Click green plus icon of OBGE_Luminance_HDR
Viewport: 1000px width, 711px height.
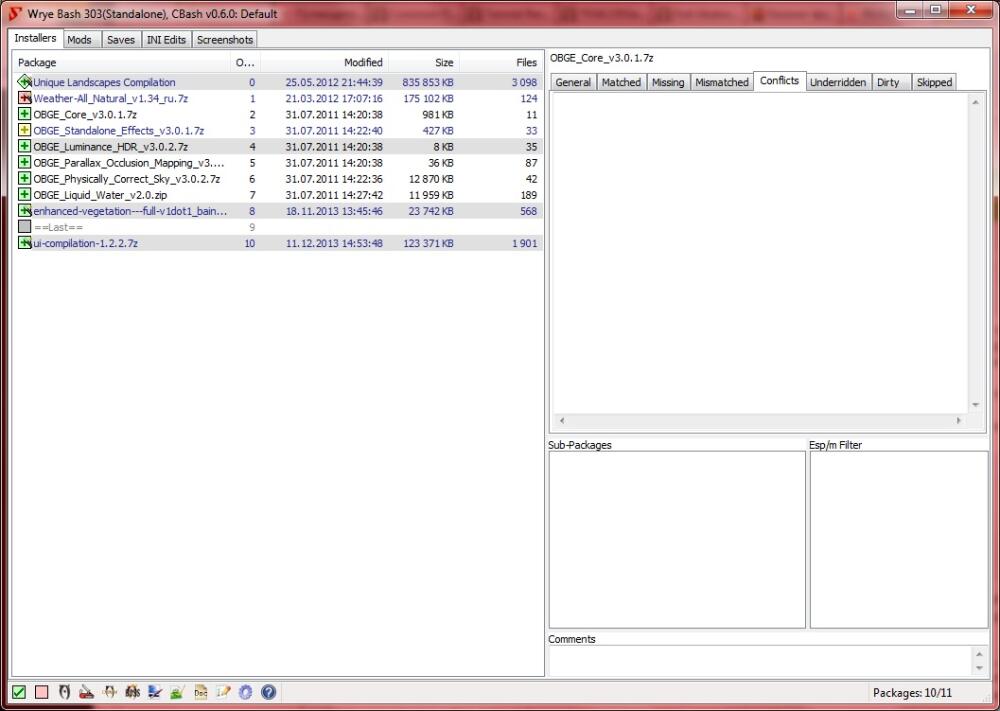pyautogui.click(x=24, y=146)
